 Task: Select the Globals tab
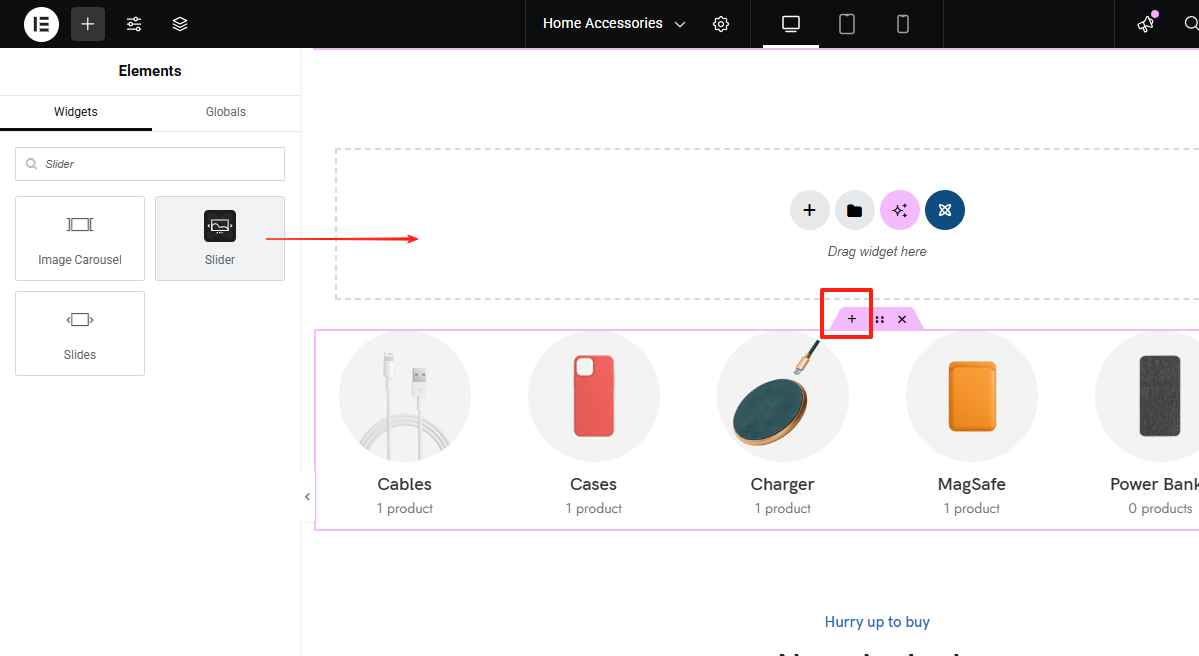pyautogui.click(x=226, y=112)
